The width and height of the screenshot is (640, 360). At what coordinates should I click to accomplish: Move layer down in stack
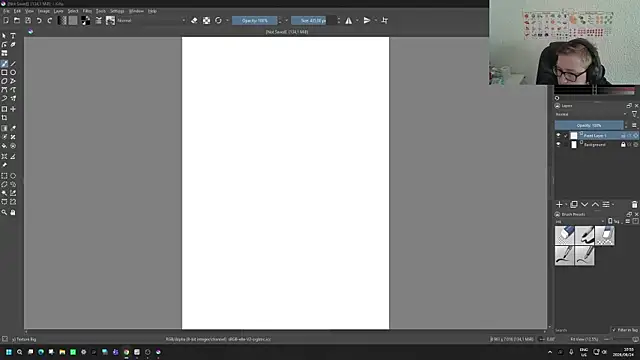pyautogui.click(x=584, y=204)
